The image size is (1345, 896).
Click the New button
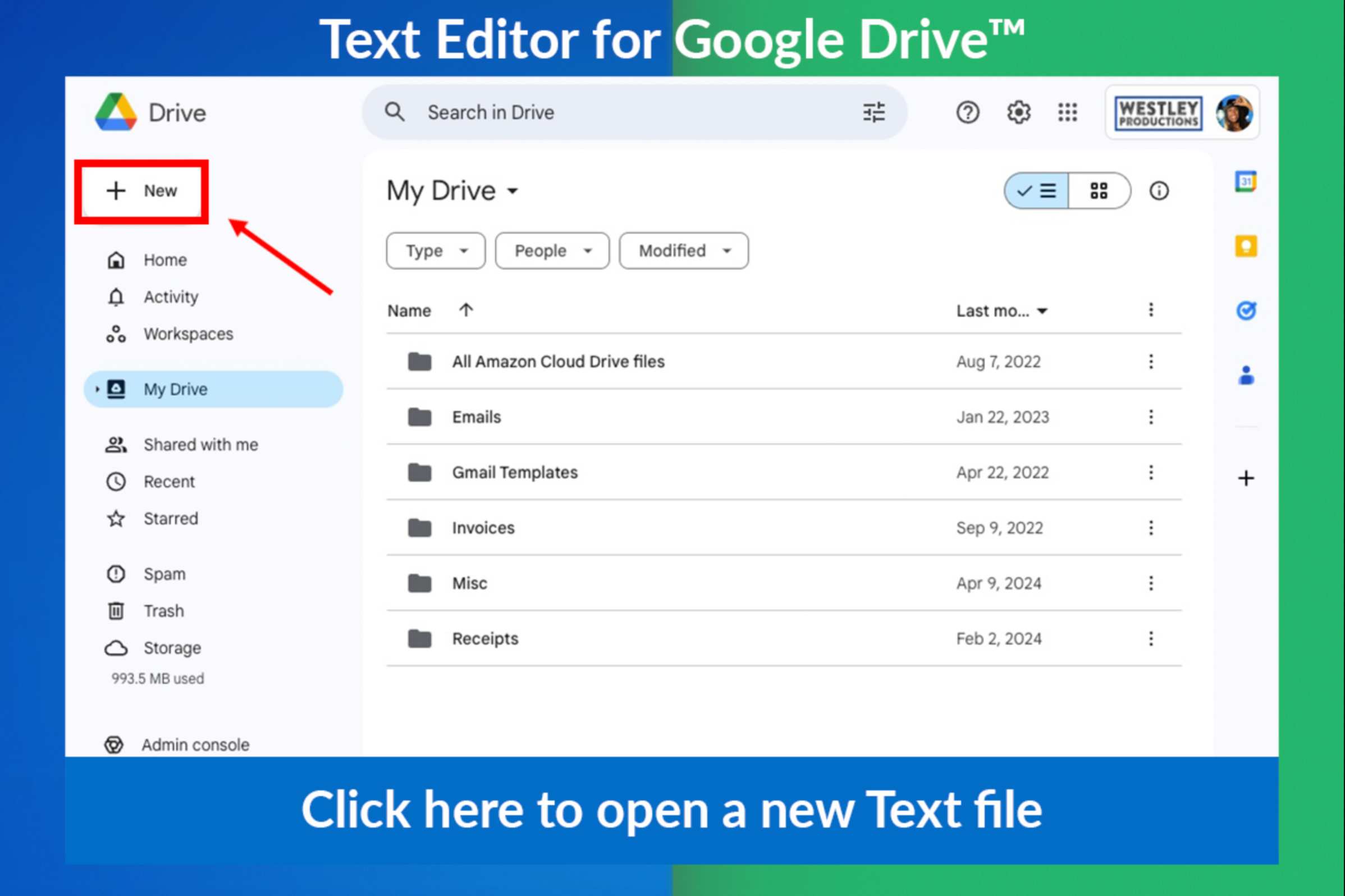pos(141,191)
